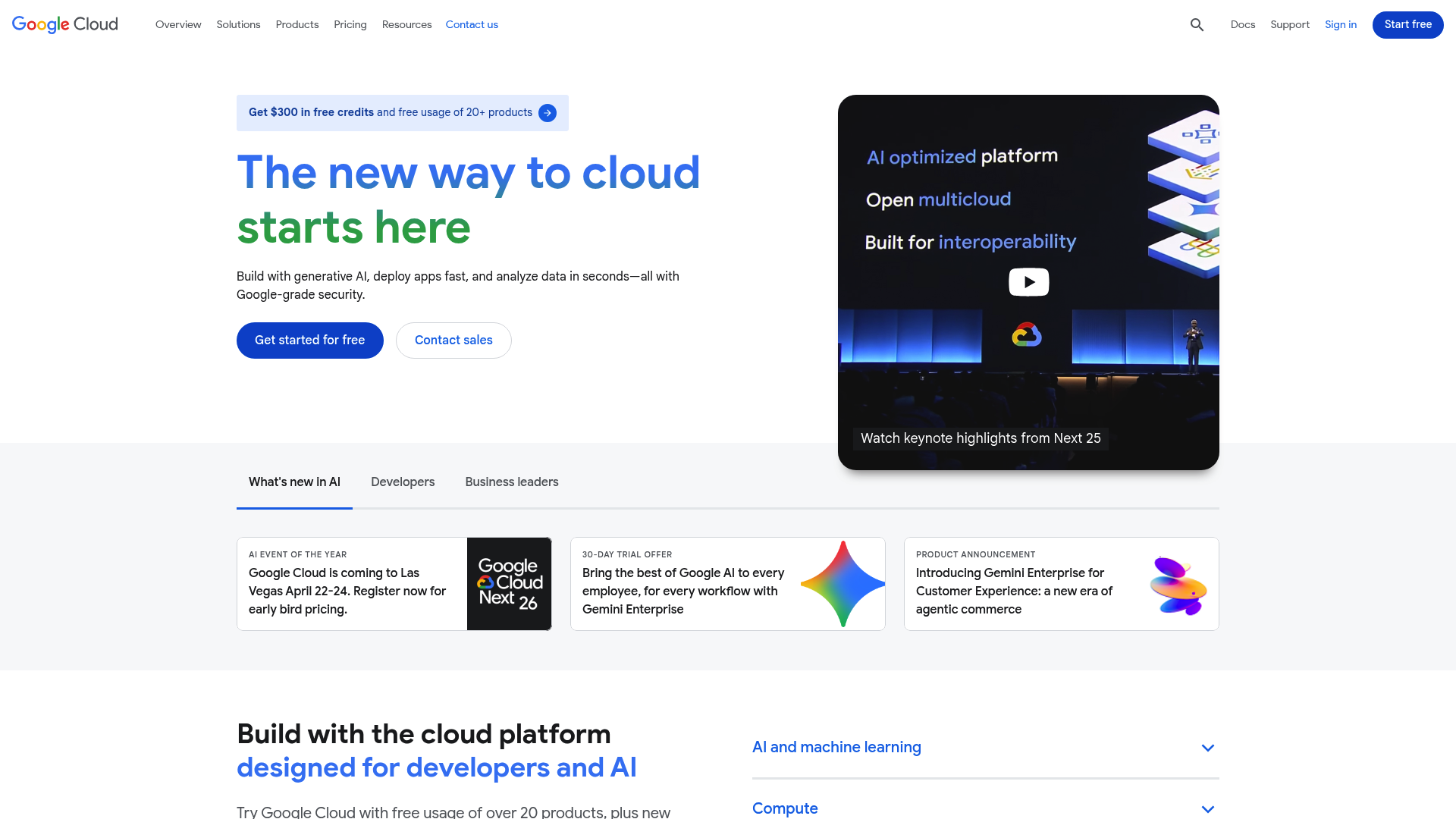Click Get started for free
The height and width of the screenshot is (819, 1456).
point(309,340)
